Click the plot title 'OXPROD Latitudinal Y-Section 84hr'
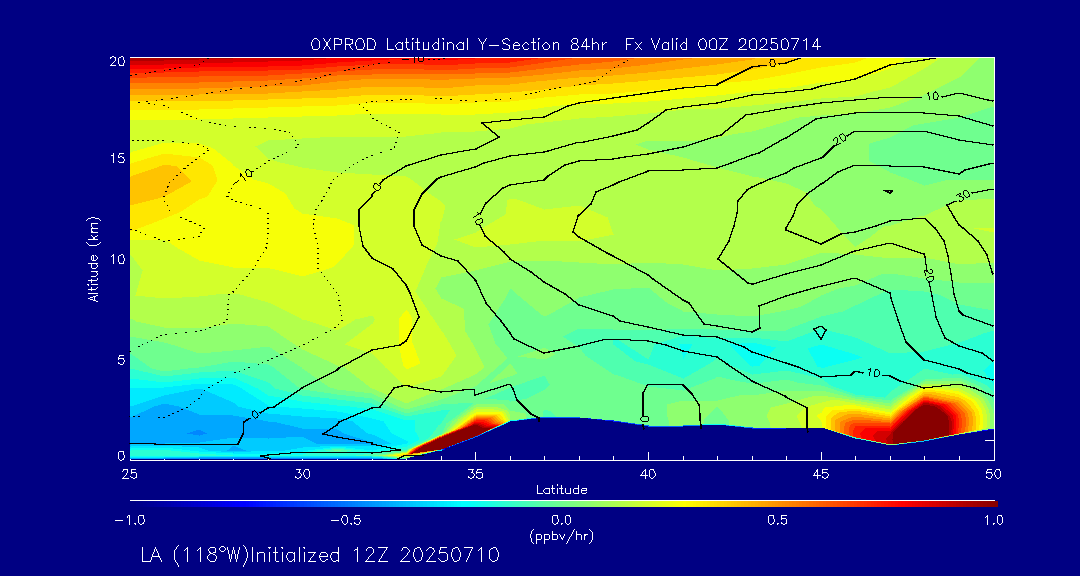This screenshot has height=576, width=1080. [x=459, y=45]
